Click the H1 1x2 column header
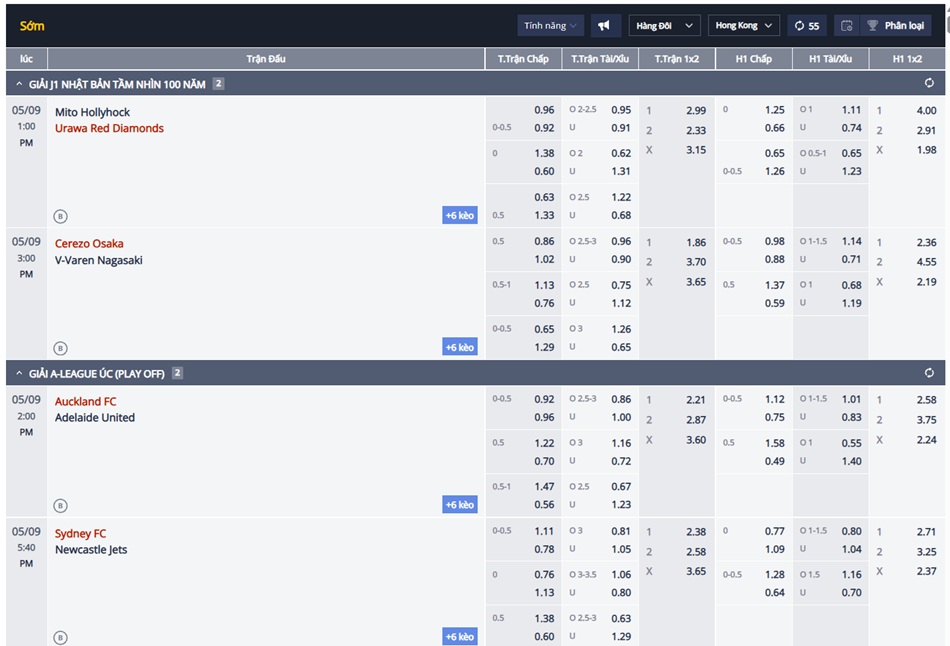The height and width of the screenshot is (646, 950). tap(907, 59)
